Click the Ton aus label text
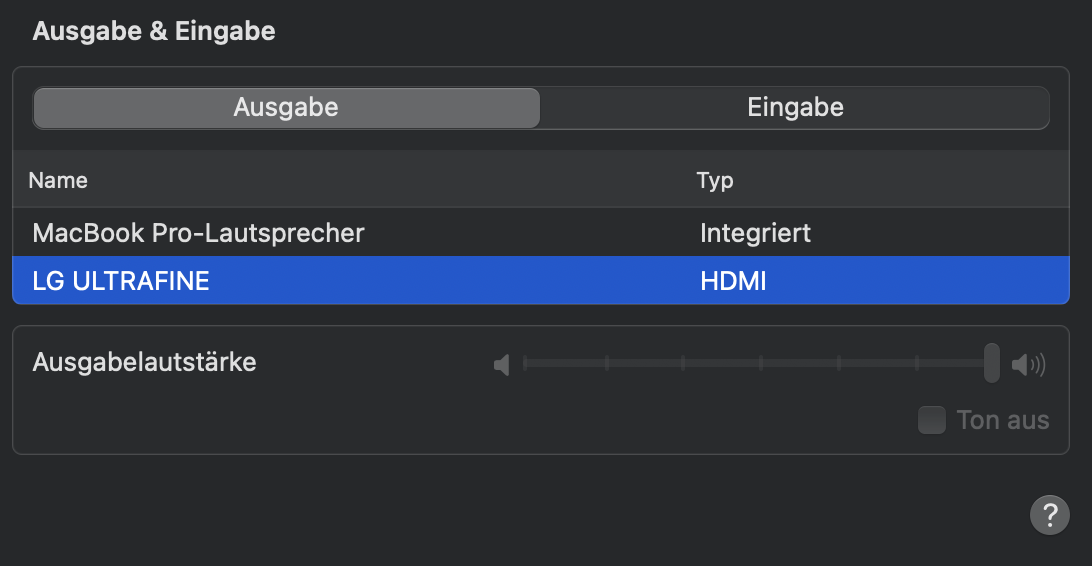 pos(1003,420)
